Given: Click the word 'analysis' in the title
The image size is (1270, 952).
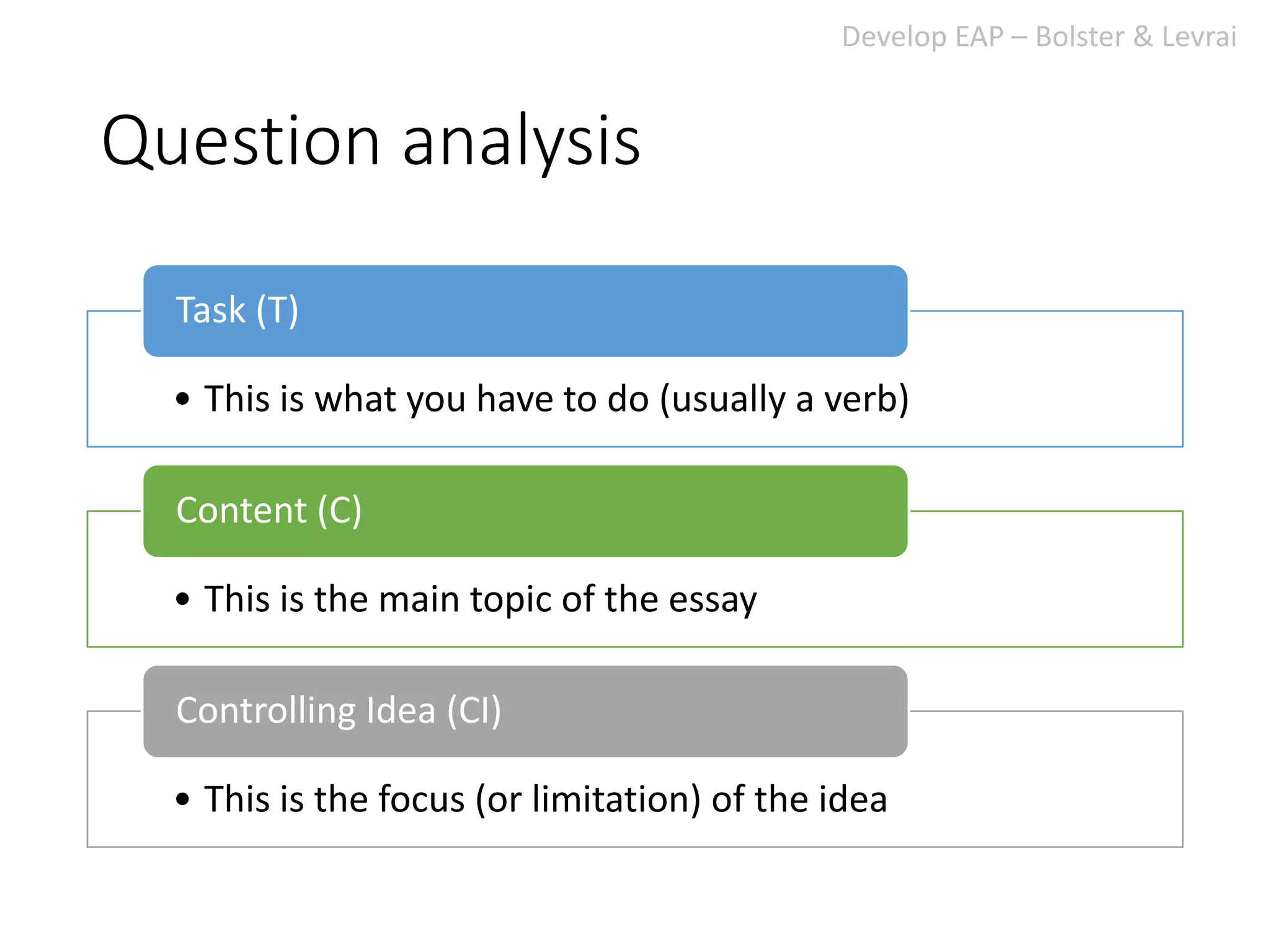Looking at the screenshot, I should pos(522,142).
